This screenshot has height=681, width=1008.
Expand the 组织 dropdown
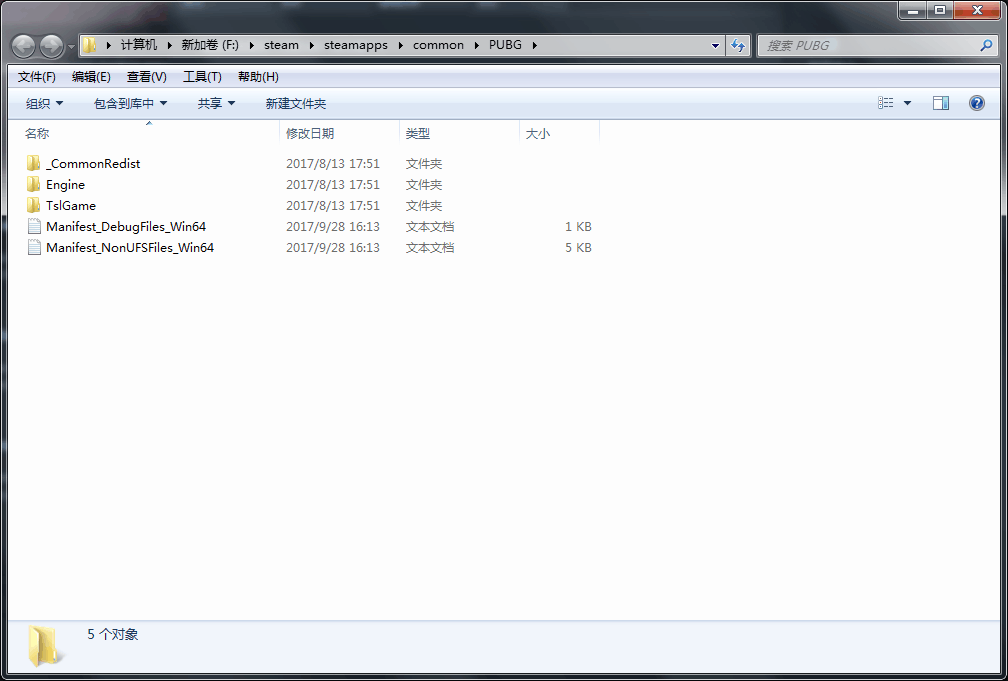44,104
